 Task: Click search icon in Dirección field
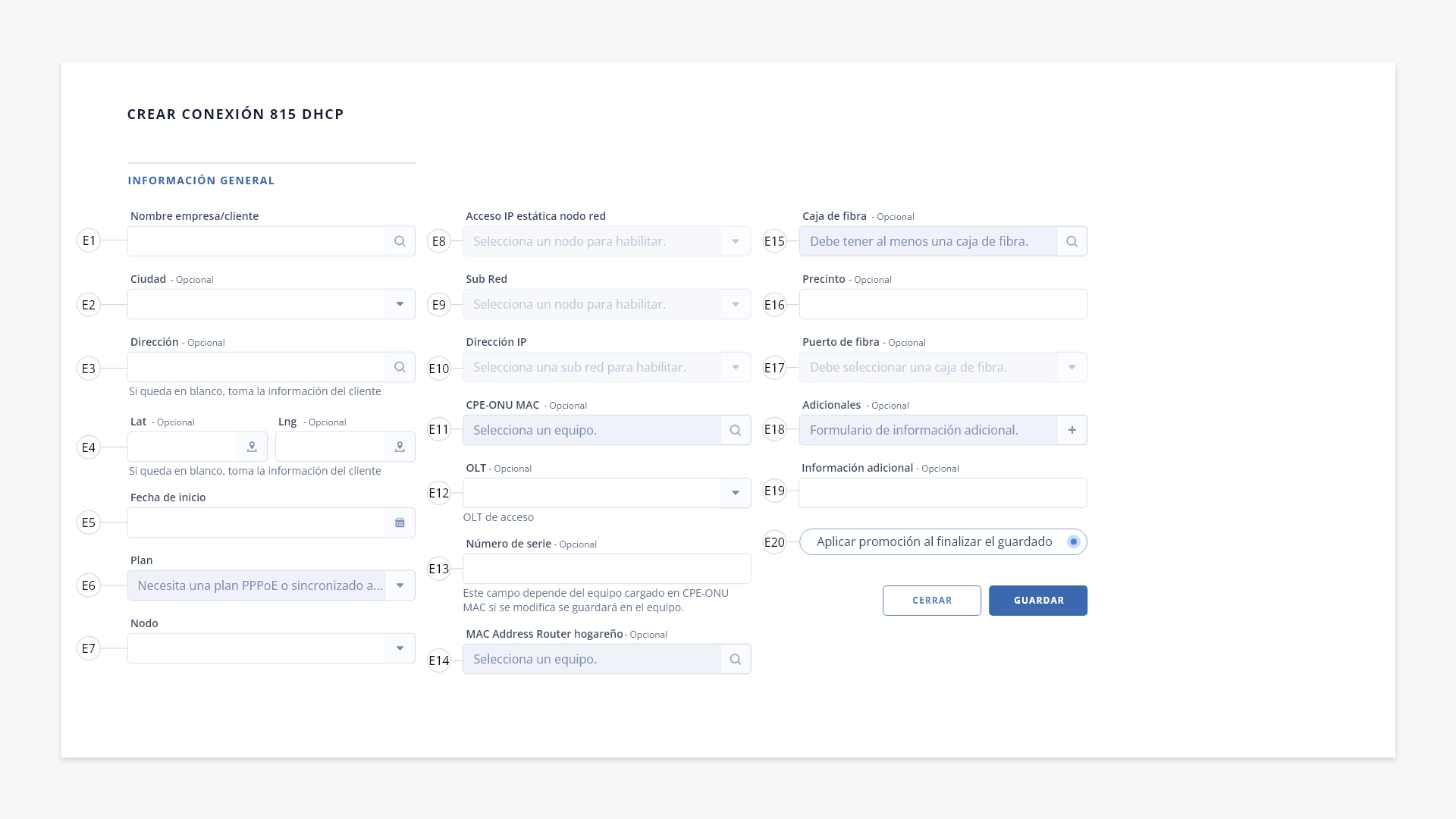[400, 367]
